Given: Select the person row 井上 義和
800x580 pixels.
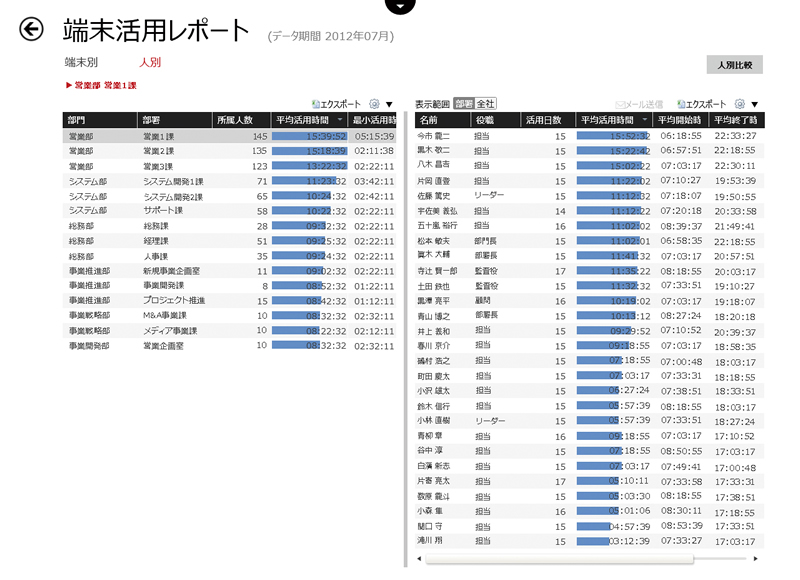Looking at the screenshot, I should click(590, 331).
